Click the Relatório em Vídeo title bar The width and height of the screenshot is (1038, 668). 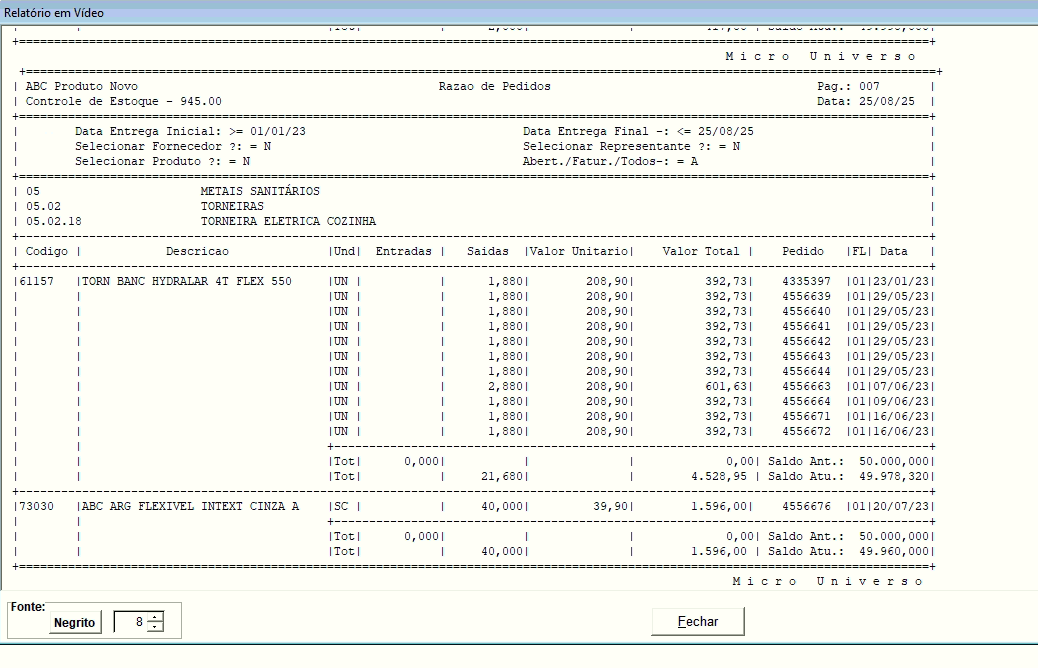(519, 13)
